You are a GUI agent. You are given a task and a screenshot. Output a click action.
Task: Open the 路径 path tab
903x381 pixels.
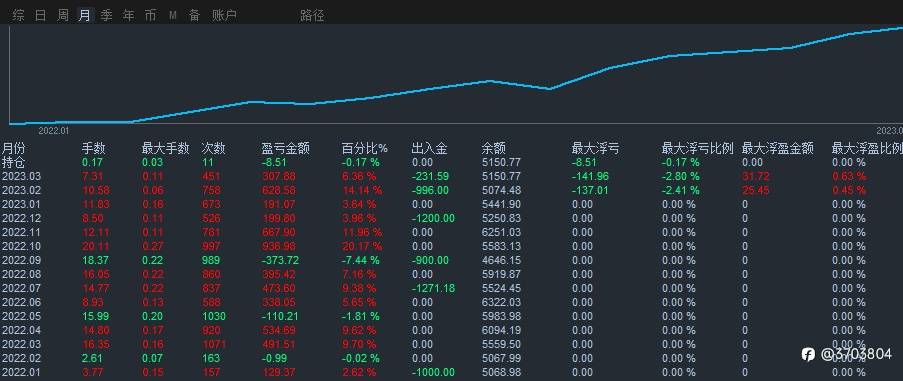pyautogui.click(x=312, y=16)
